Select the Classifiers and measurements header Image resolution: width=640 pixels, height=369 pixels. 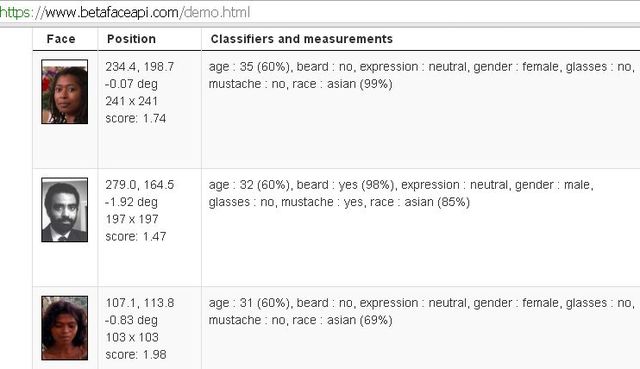click(302, 39)
